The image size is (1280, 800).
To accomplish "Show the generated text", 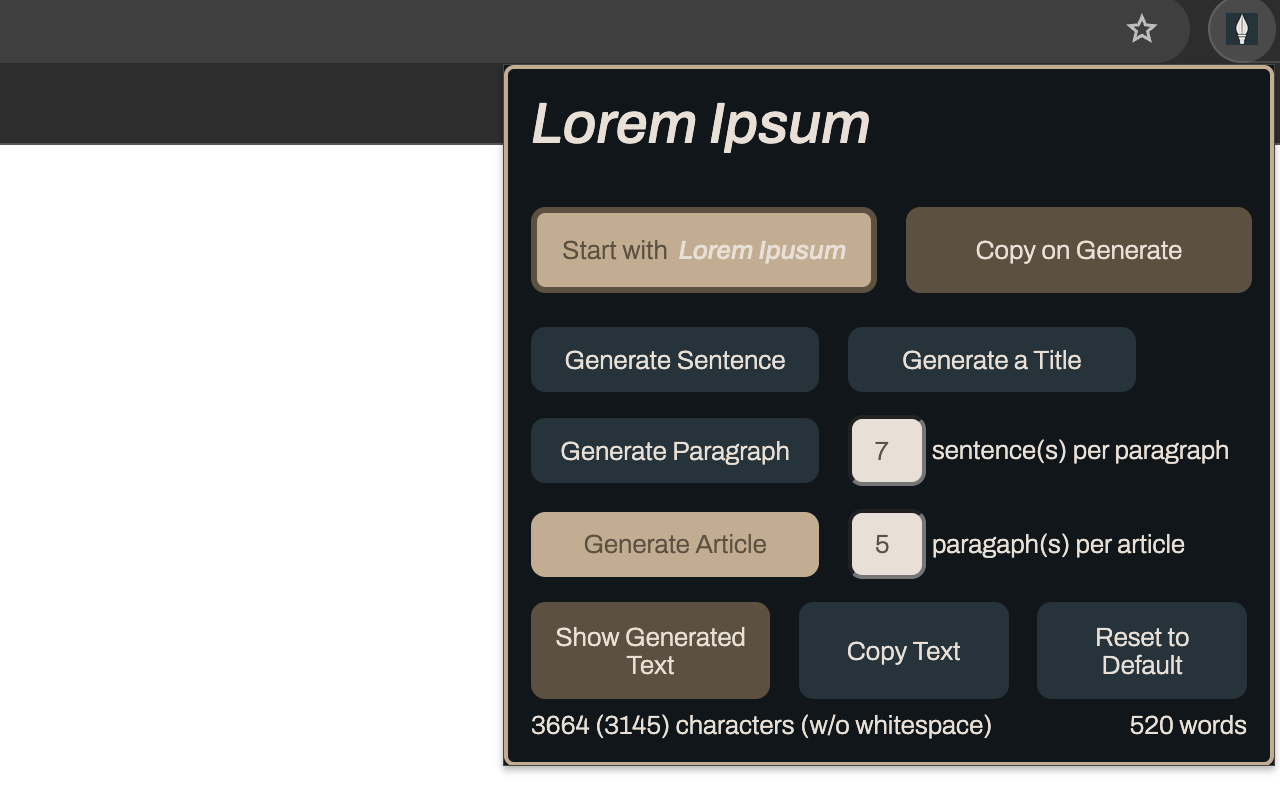I will (650, 650).
